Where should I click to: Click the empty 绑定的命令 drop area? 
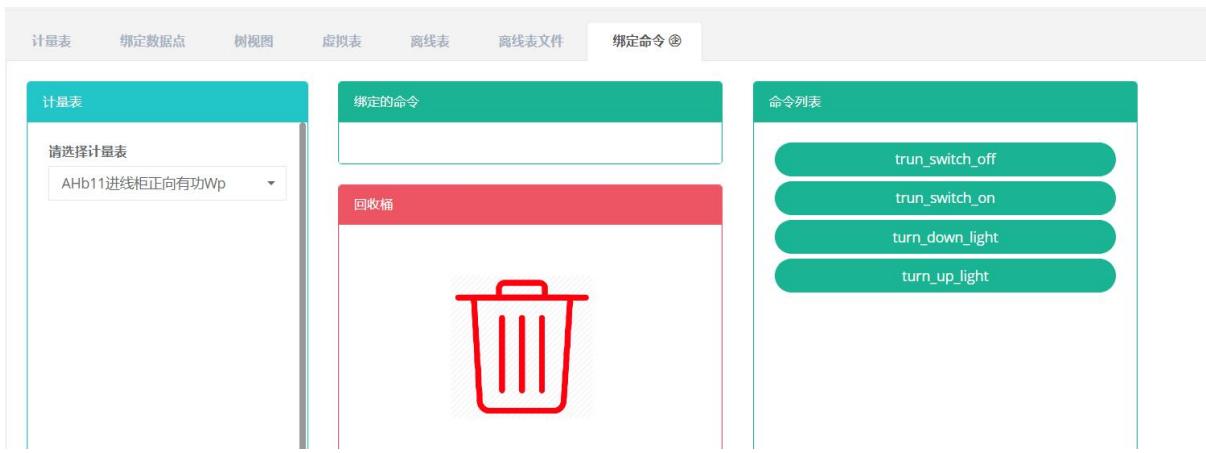click(529, 142)
